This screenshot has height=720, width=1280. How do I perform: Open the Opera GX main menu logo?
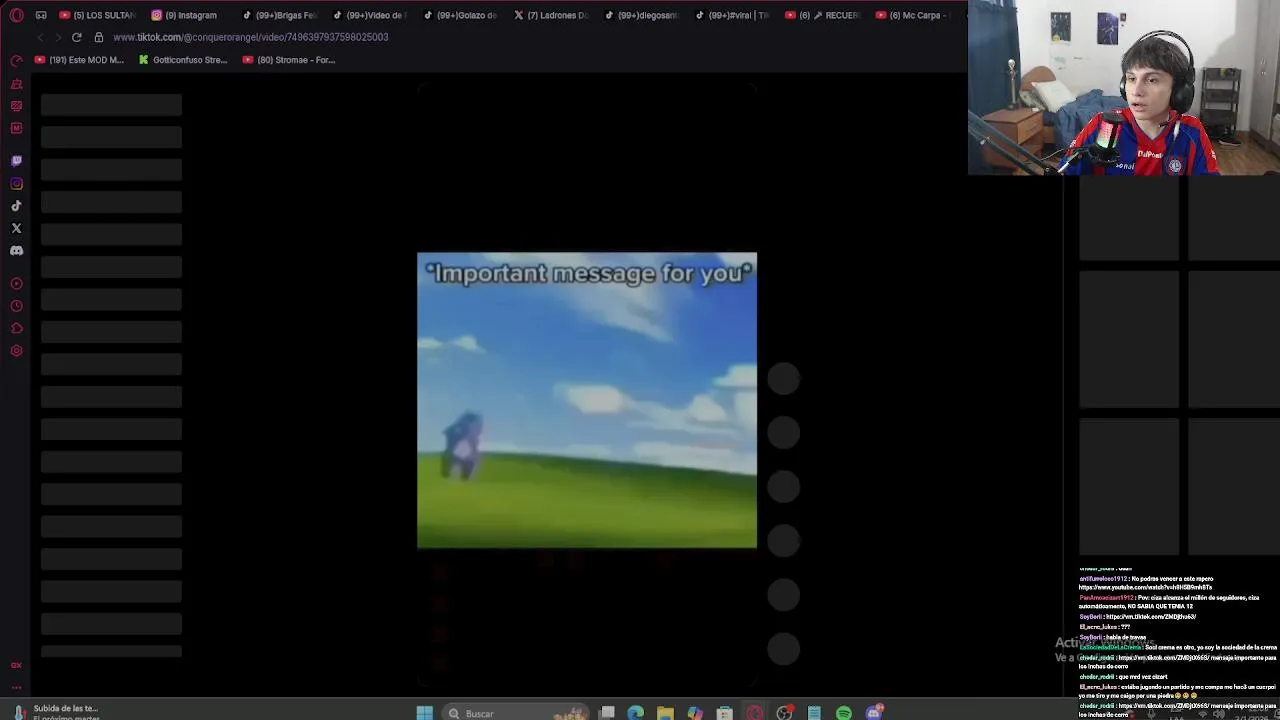click(16, 15)
